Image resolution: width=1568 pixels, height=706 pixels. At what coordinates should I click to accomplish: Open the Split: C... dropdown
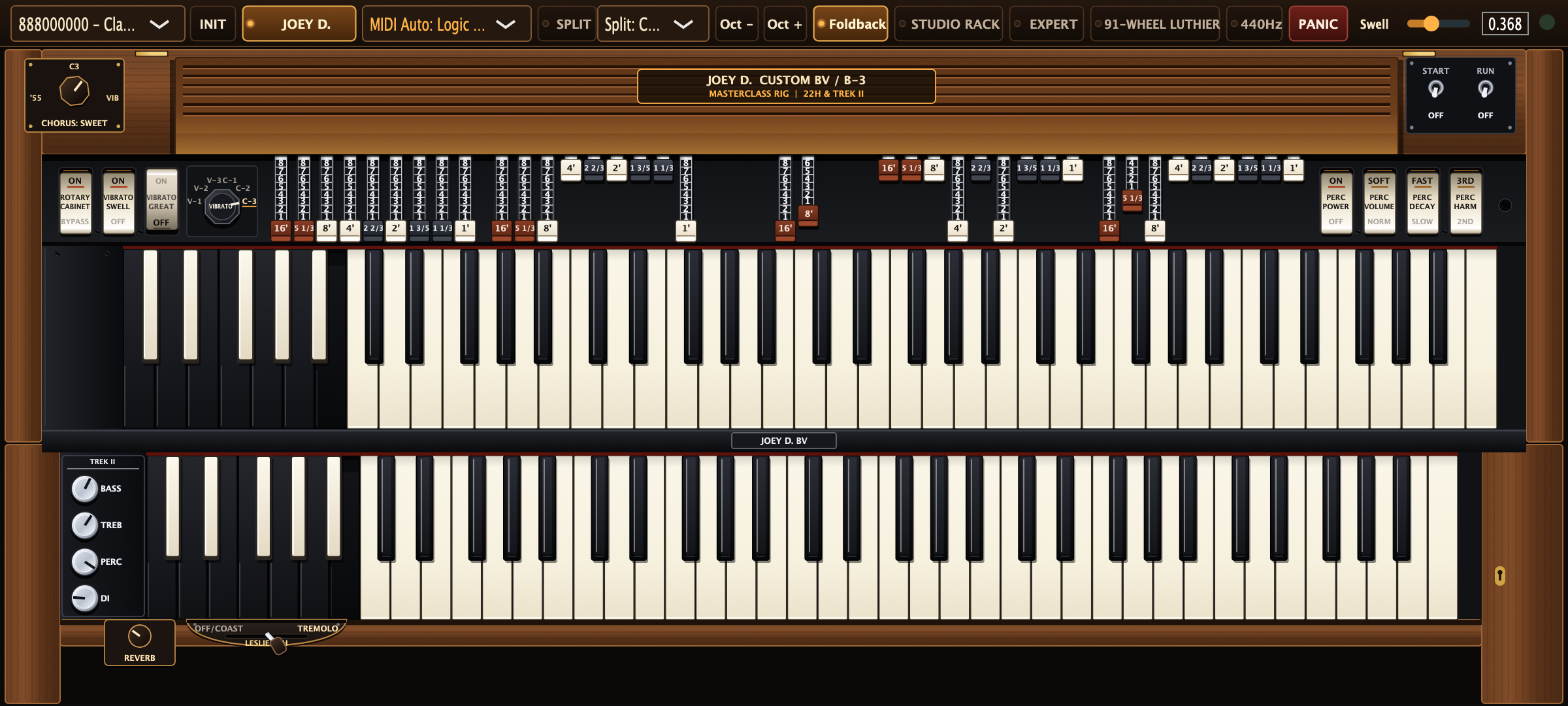(x=653, y=24)
